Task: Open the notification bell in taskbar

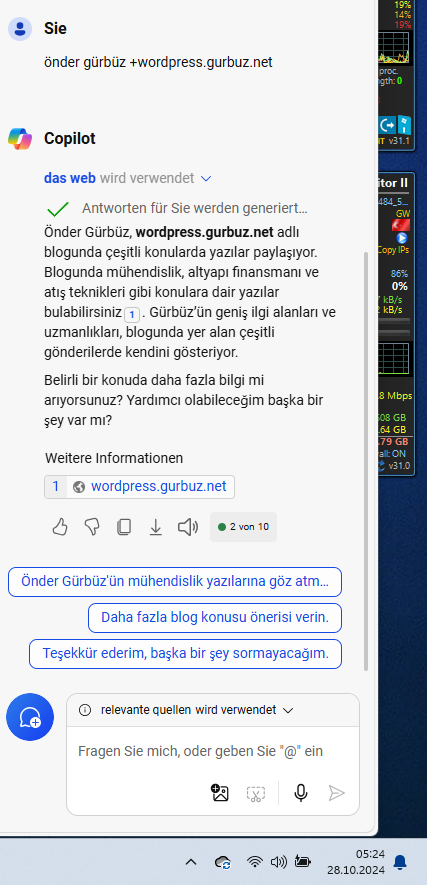Action: pos(400,862)
